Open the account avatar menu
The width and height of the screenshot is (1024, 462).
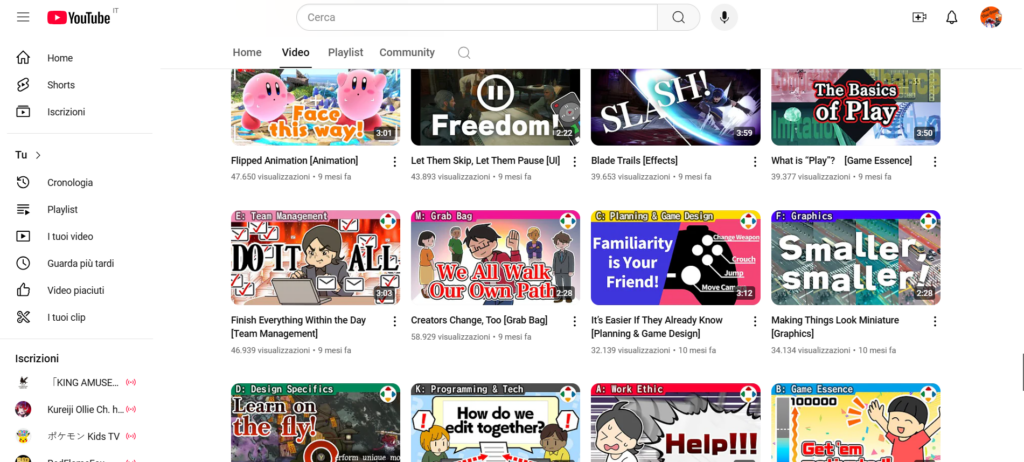tap(991, 17)
